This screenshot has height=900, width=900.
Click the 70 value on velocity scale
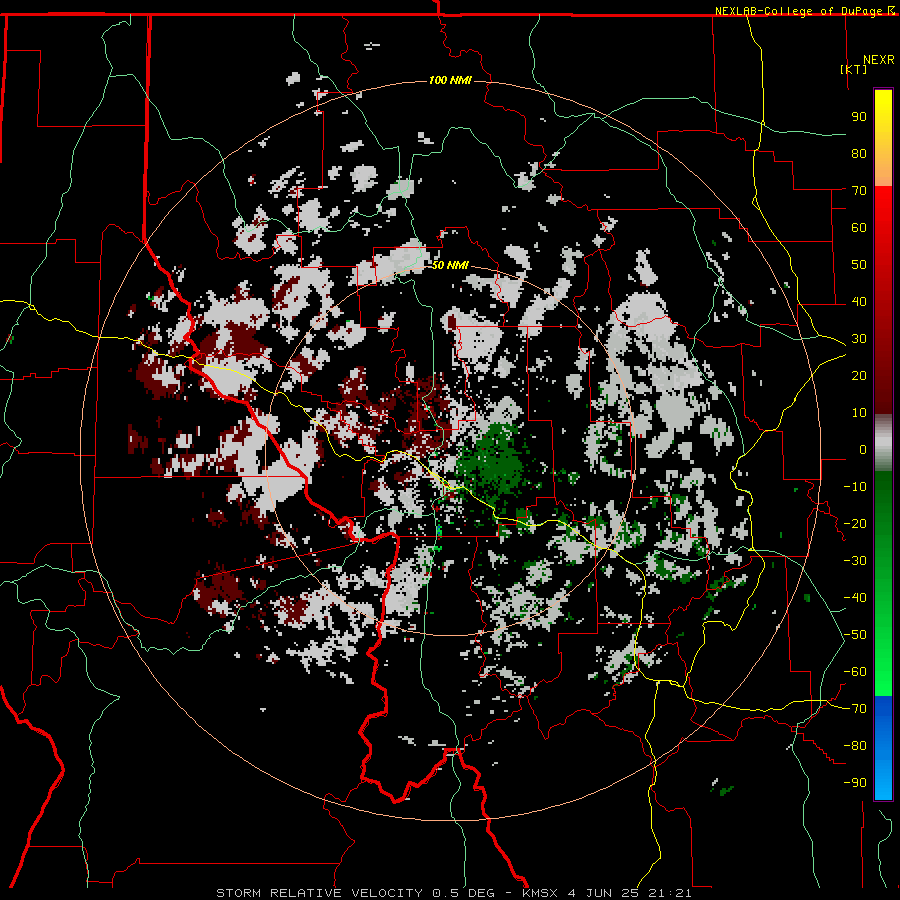tap(859, 191)
